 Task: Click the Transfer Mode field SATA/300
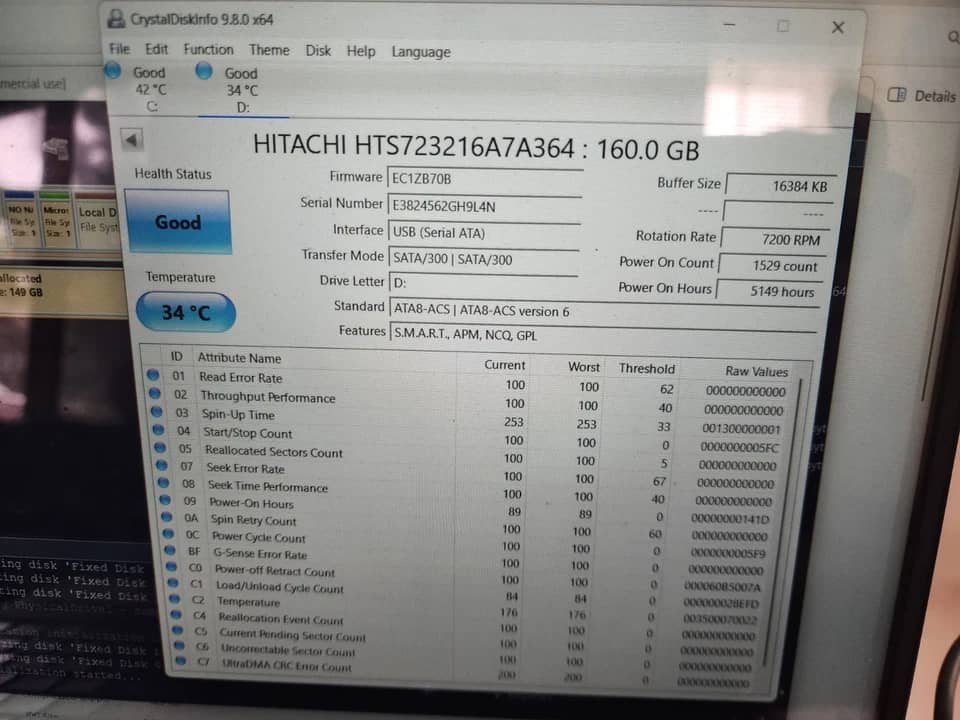click(x=484, y=259)
